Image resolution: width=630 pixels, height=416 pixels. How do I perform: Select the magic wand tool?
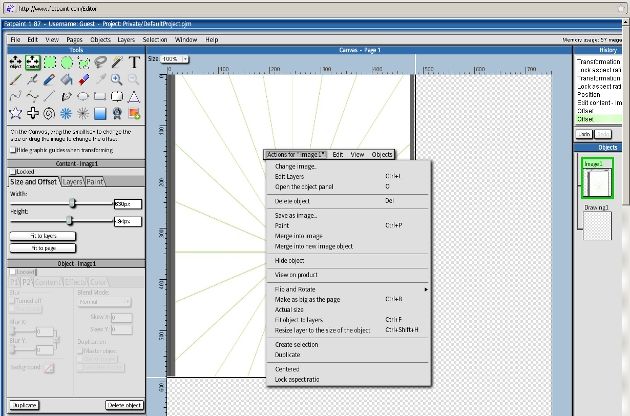(x=117, y=62)
